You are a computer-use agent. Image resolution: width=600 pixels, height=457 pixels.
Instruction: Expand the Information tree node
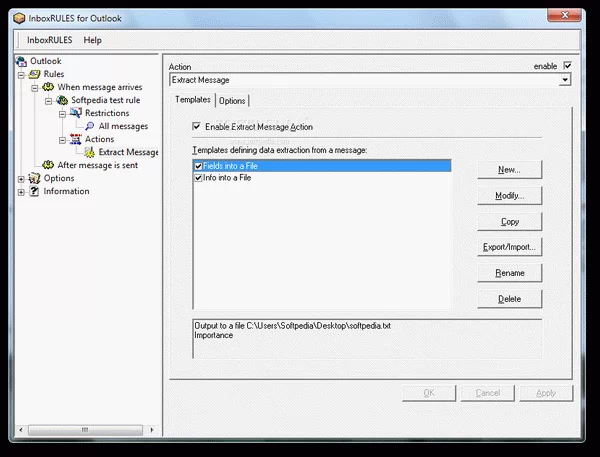(x=21, y=192)
